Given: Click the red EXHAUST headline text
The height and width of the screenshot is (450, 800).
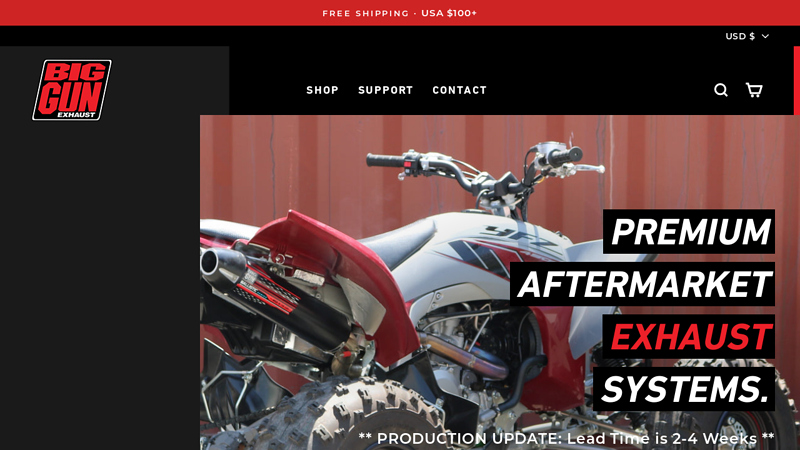Looking at the screenshot, I should click(x=691, y=337).
